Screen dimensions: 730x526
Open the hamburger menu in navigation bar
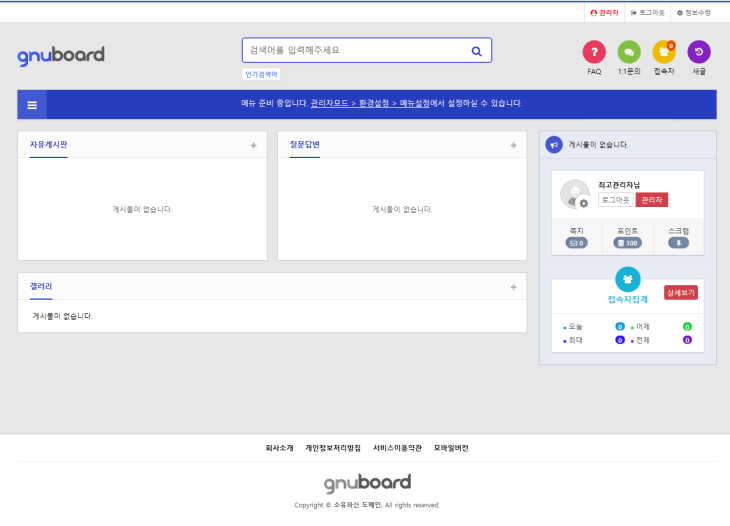point(32,104)
